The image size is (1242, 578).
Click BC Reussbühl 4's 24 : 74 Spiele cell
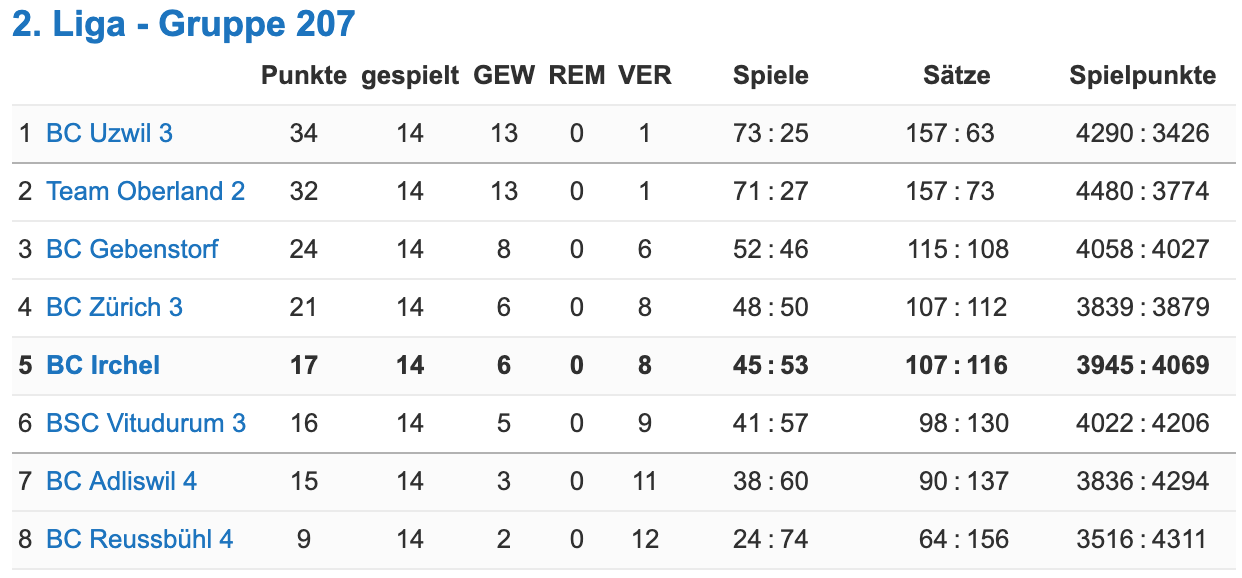[770, 539]
